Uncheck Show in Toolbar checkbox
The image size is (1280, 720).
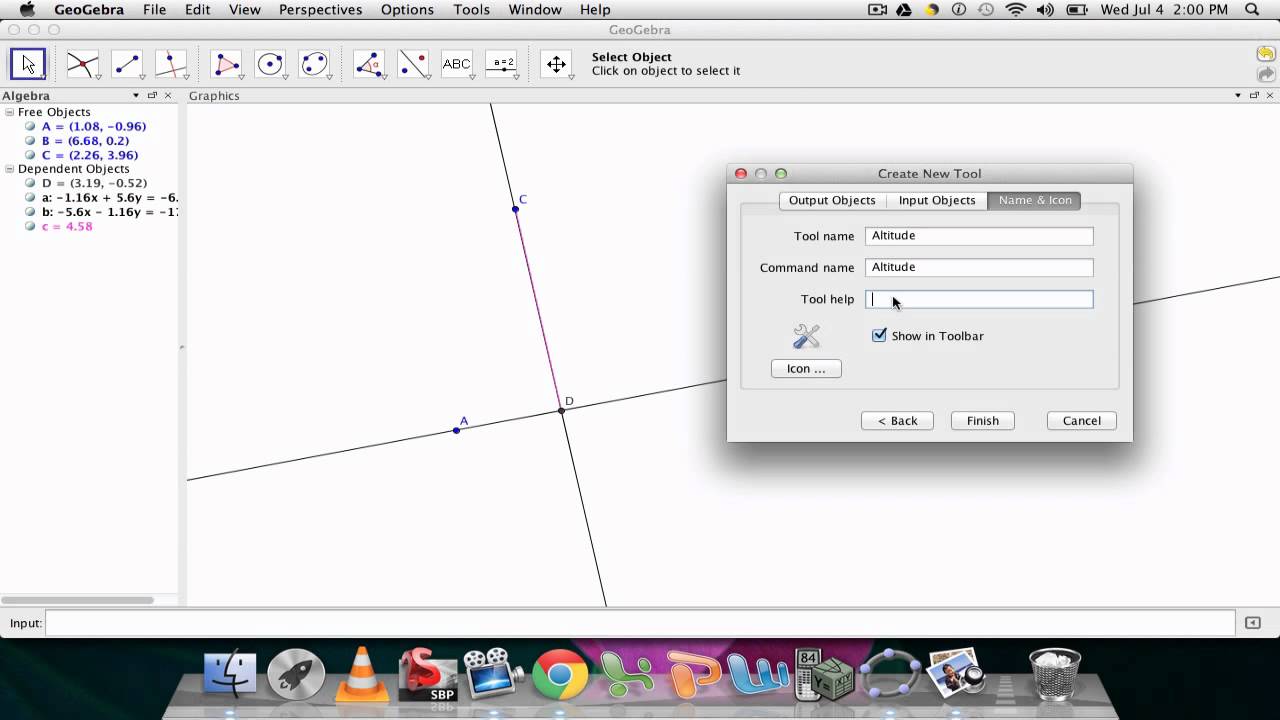(x=879, y=335)
